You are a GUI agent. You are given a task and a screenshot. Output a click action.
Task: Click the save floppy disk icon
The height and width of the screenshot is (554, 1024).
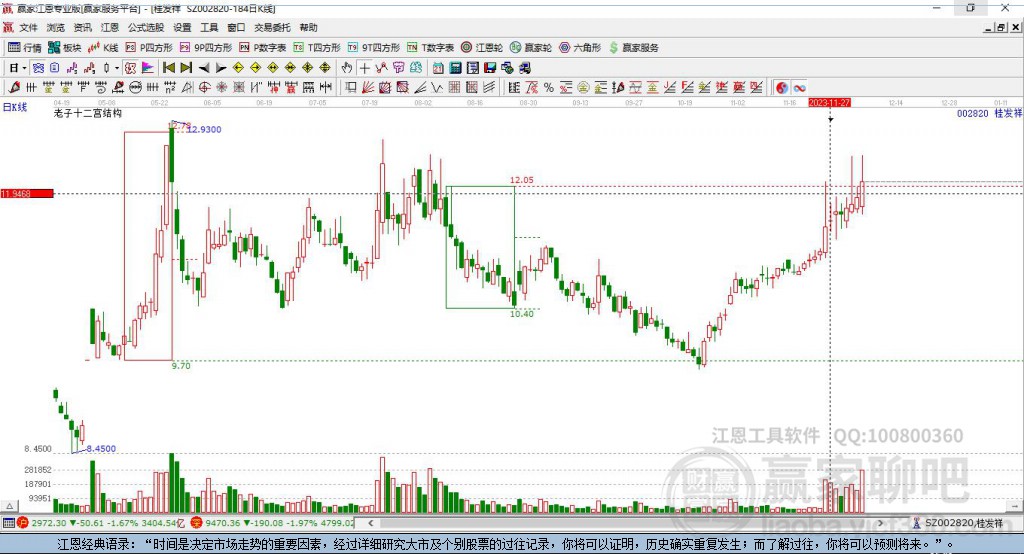pyautogui.click(x=490, y=68)
